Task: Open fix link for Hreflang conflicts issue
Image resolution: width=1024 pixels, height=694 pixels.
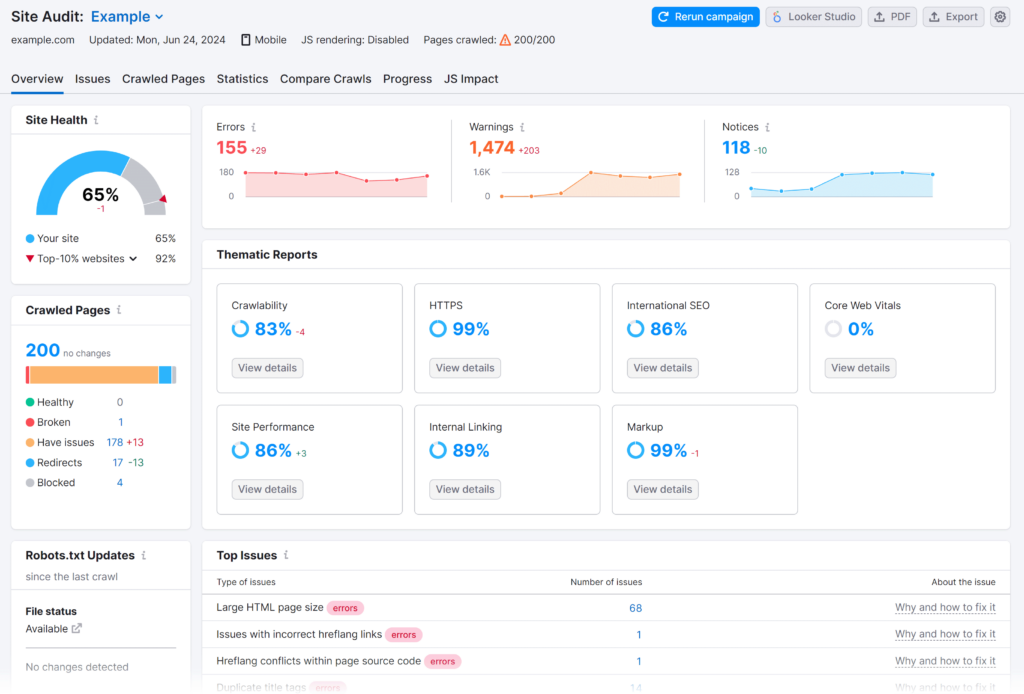Action: [x=945, y=661]
